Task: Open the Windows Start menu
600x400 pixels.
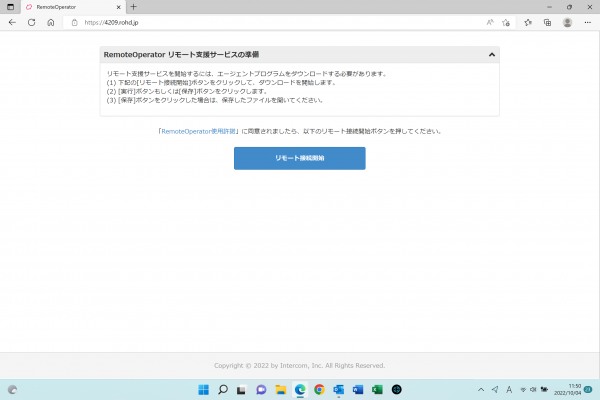Action: [x=204, y=390]
